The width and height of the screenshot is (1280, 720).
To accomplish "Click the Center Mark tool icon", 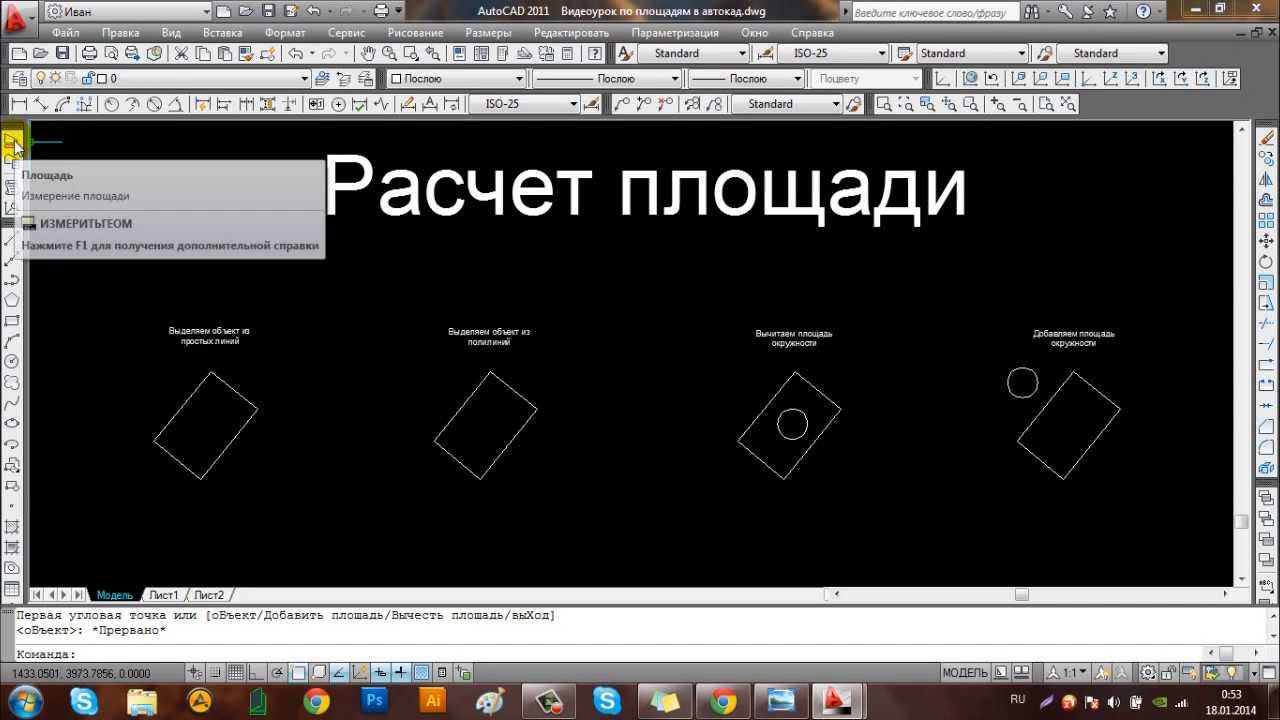I will [x=338, y=104].
